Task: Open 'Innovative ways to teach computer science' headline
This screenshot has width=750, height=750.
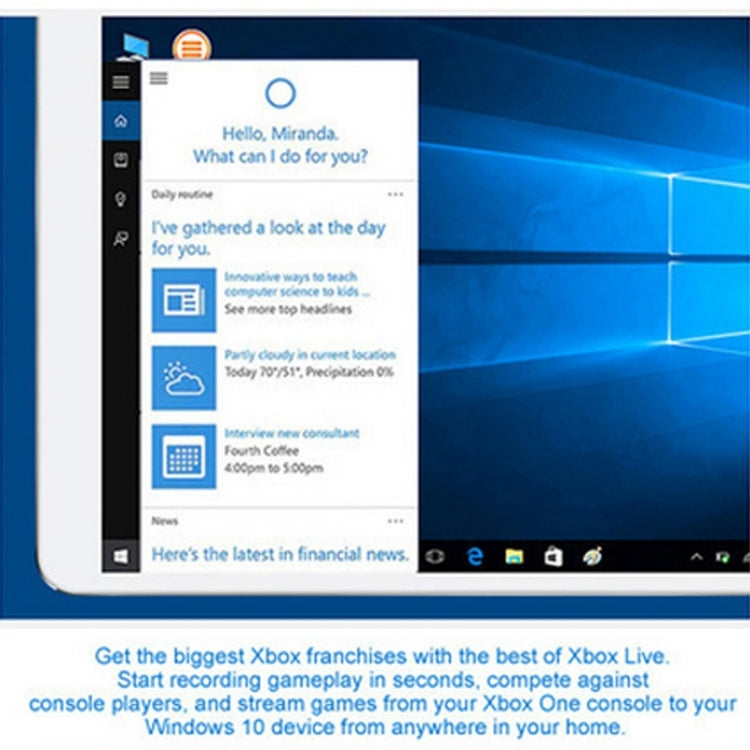Action: coord(297,284)
